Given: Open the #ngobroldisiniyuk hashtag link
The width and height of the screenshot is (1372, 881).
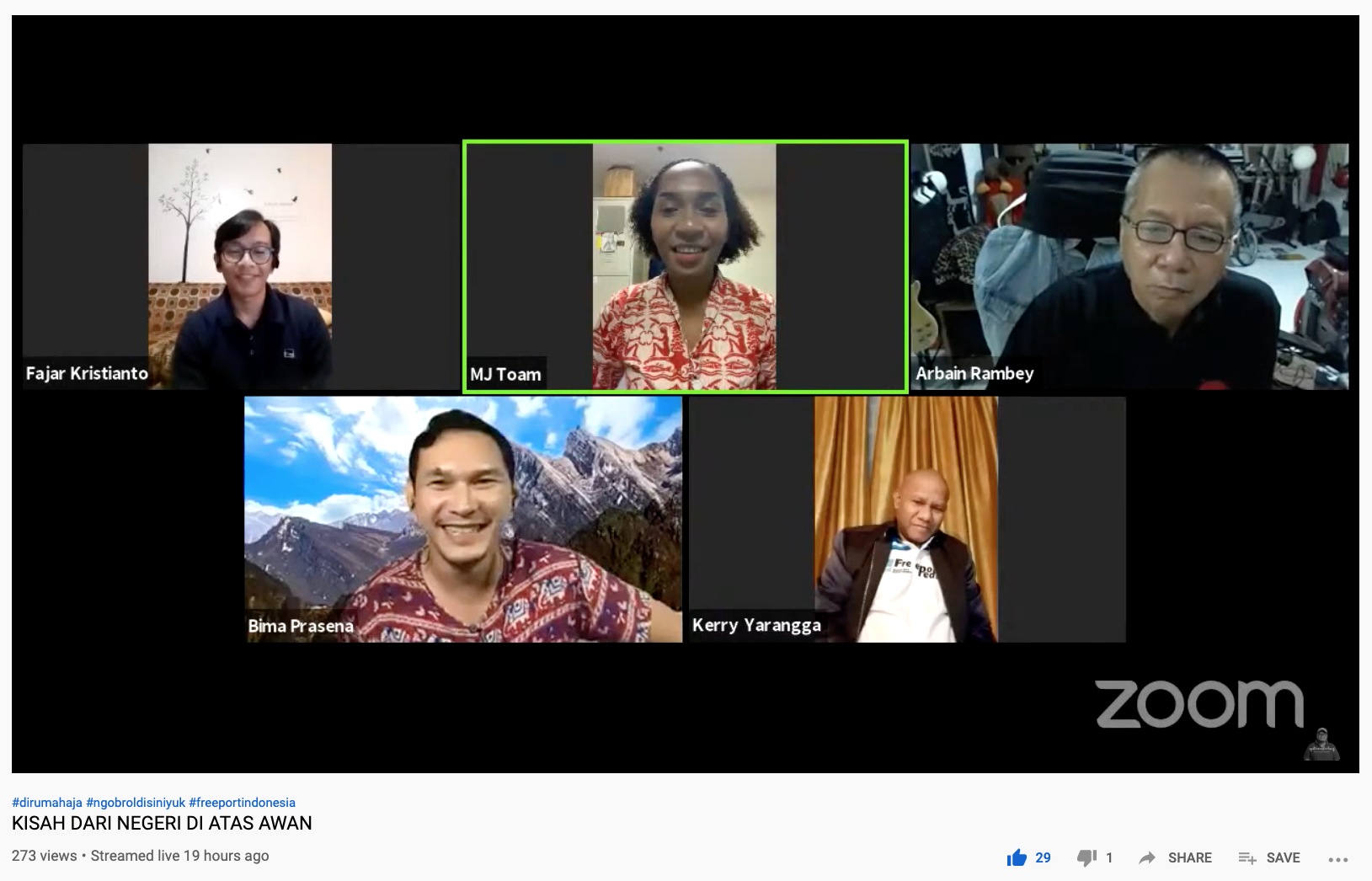Looking at the screenshot, I should pos(136,803).
